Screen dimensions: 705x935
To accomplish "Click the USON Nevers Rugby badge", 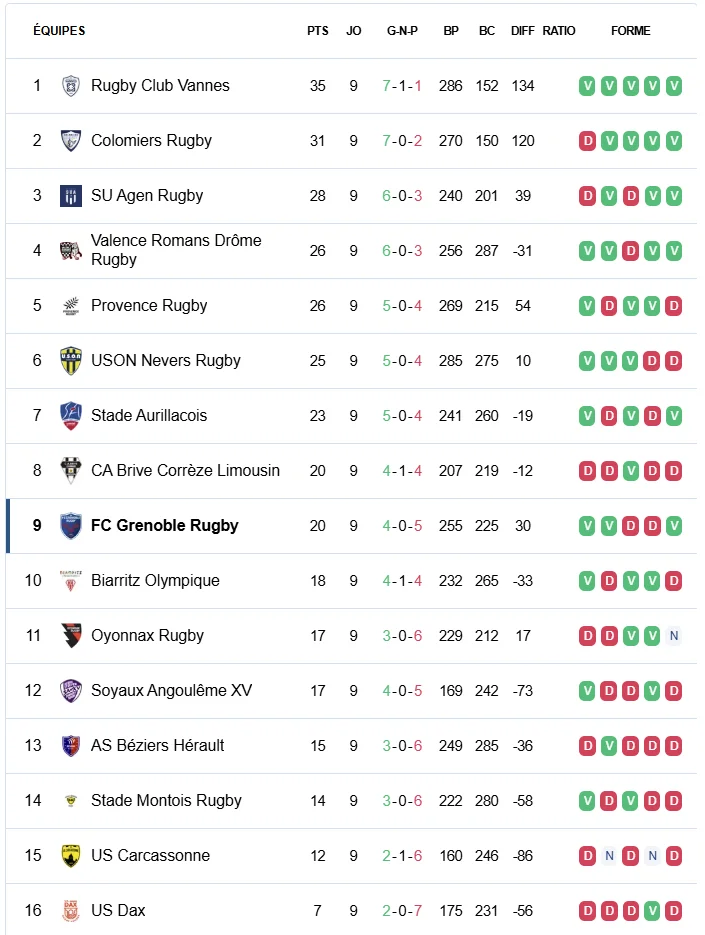I will tap(70, 361).
